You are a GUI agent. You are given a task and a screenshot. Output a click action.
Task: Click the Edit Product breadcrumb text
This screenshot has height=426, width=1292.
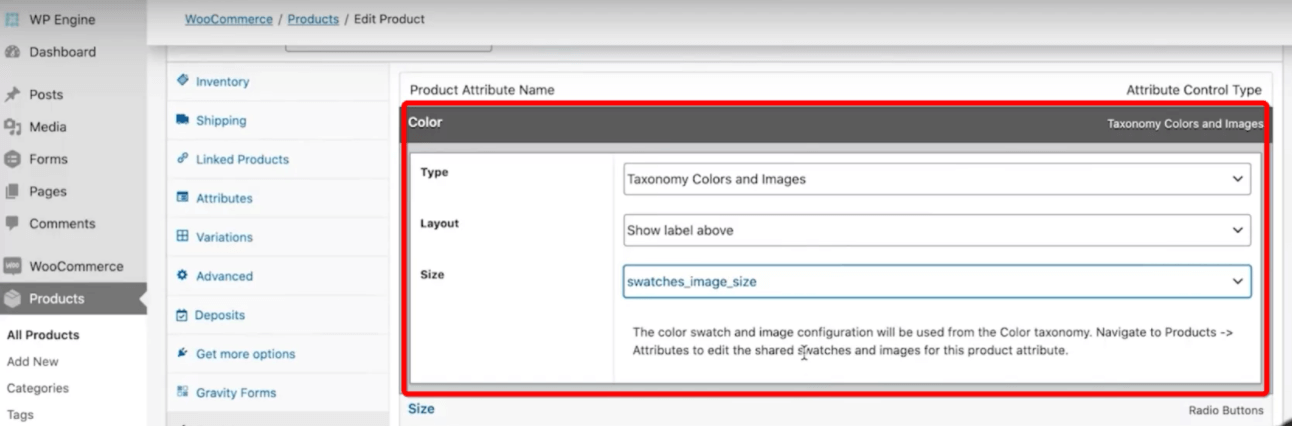(x=389, y=19)
